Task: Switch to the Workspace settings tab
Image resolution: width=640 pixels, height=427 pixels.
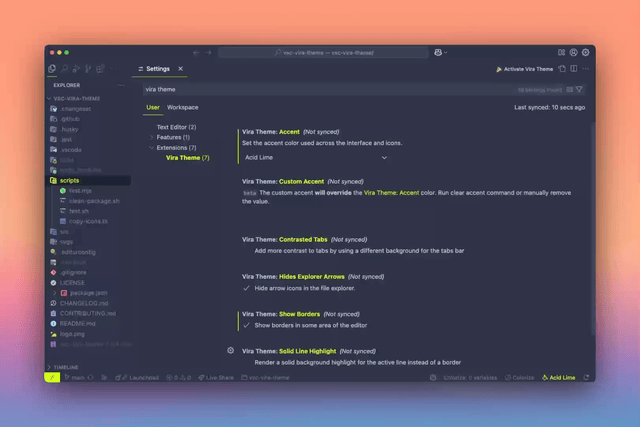Action: [x=182, y=107]
